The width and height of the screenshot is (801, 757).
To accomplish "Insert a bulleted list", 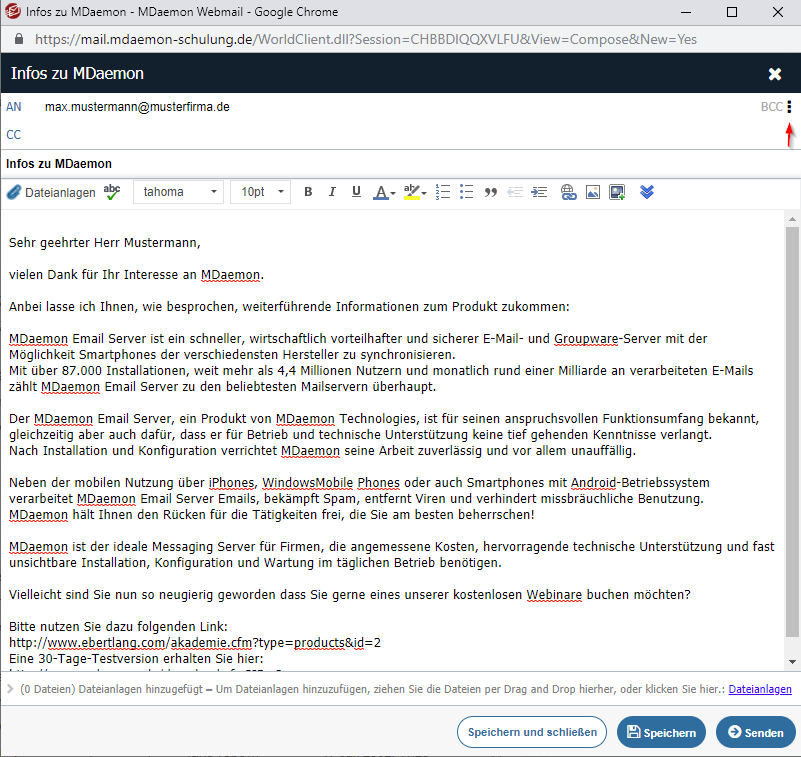I will tap(467, 192).
